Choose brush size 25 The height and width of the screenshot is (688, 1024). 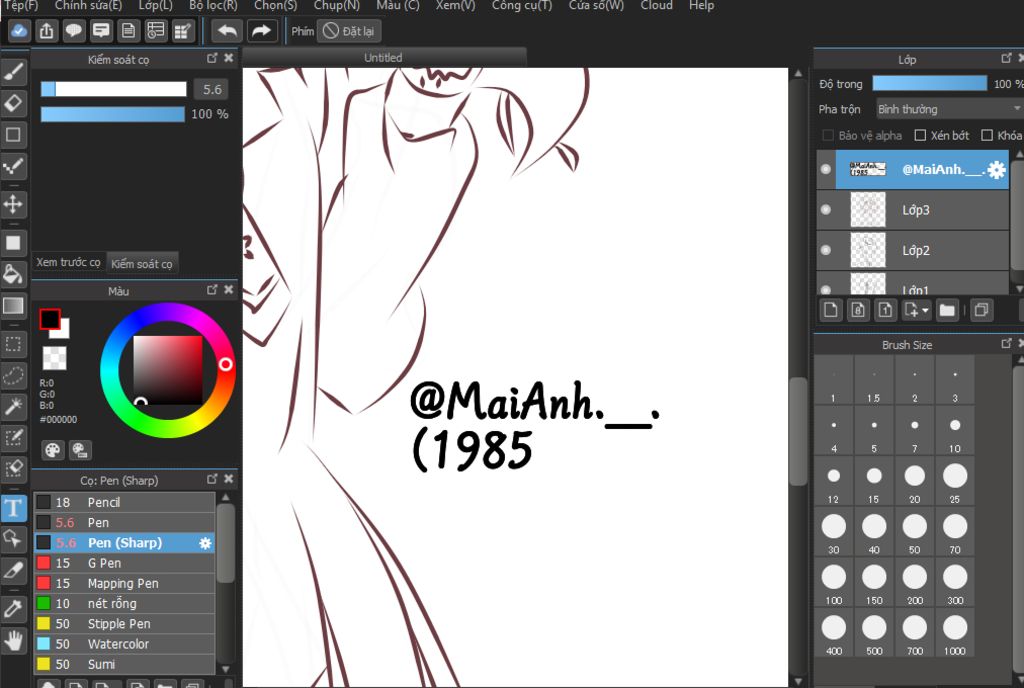pos(955,482)
